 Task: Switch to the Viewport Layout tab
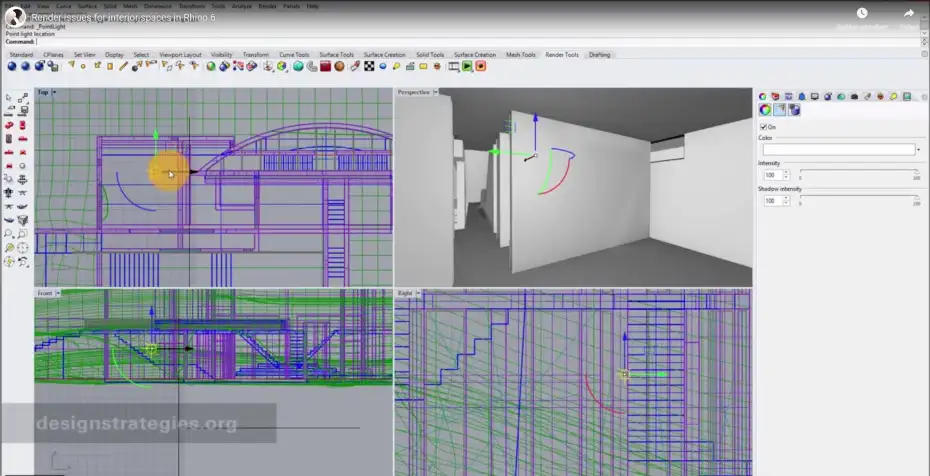click(180, 55)
